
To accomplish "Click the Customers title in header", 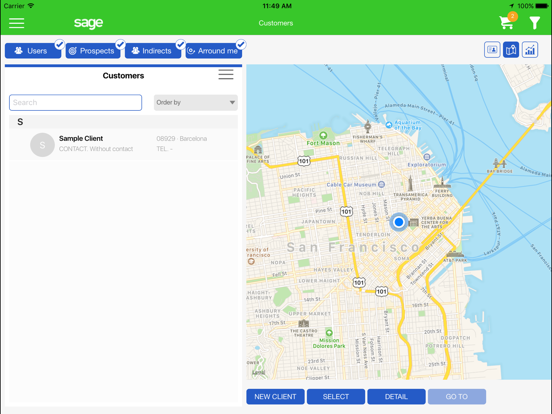I will pyautogui.click(x=276, y=23).
